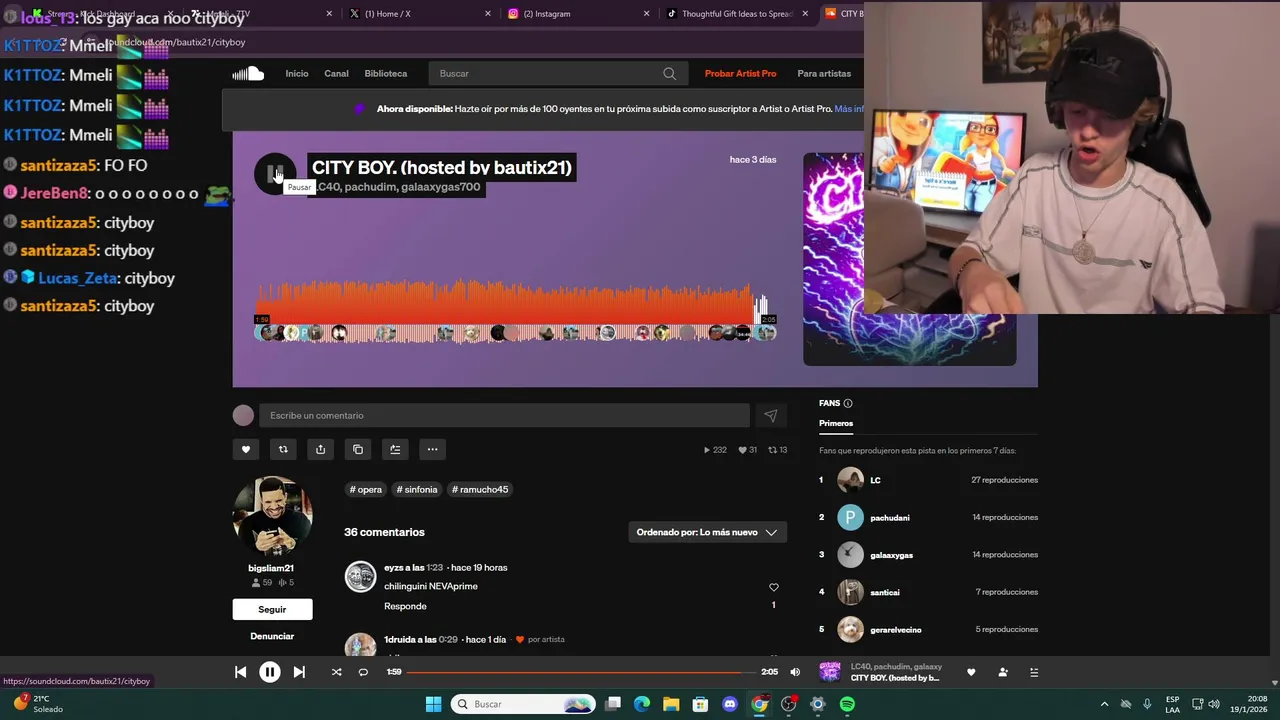The height and width of the screenshot is (720, 1280).
Task: Close the Instagram browser tab
Action: (x=646, y=14)
